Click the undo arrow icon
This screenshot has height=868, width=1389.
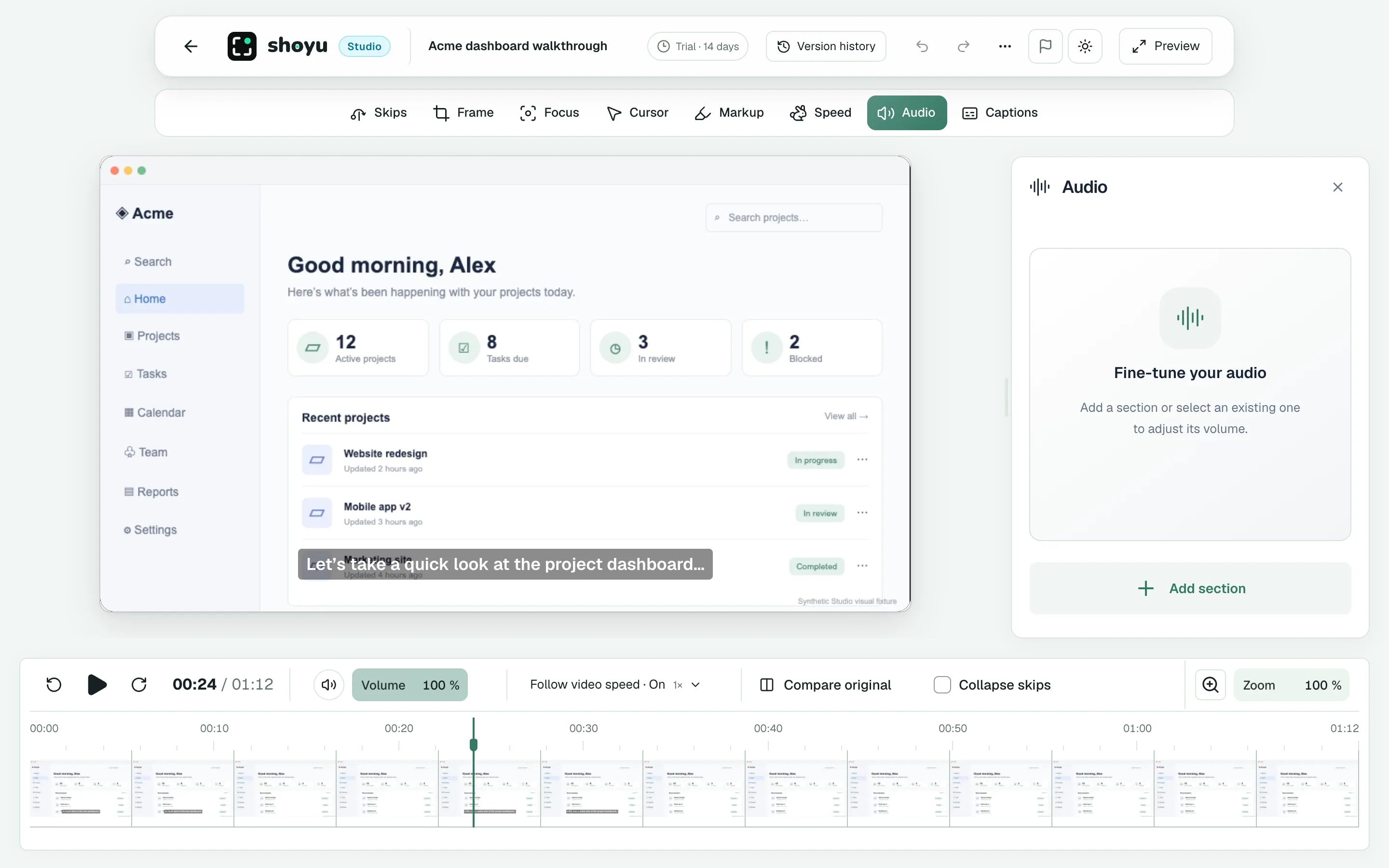point(922,46)
